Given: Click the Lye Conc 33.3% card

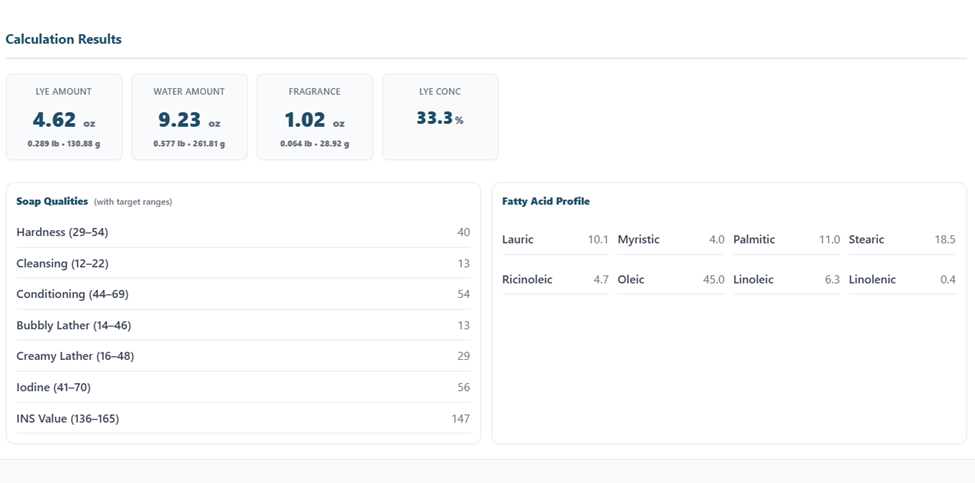Looking at the screenshot, I should point(440,117).
